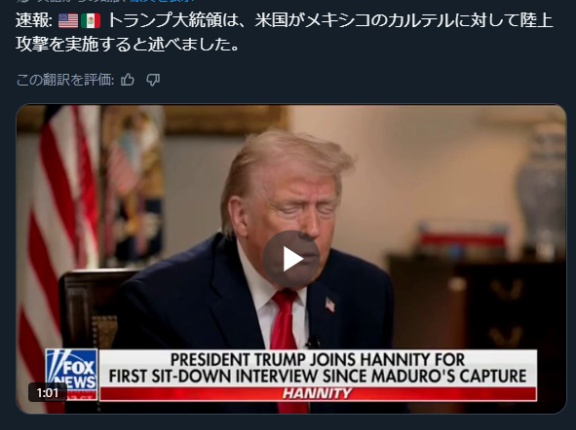Click the gold picture frame in the video

226,119
